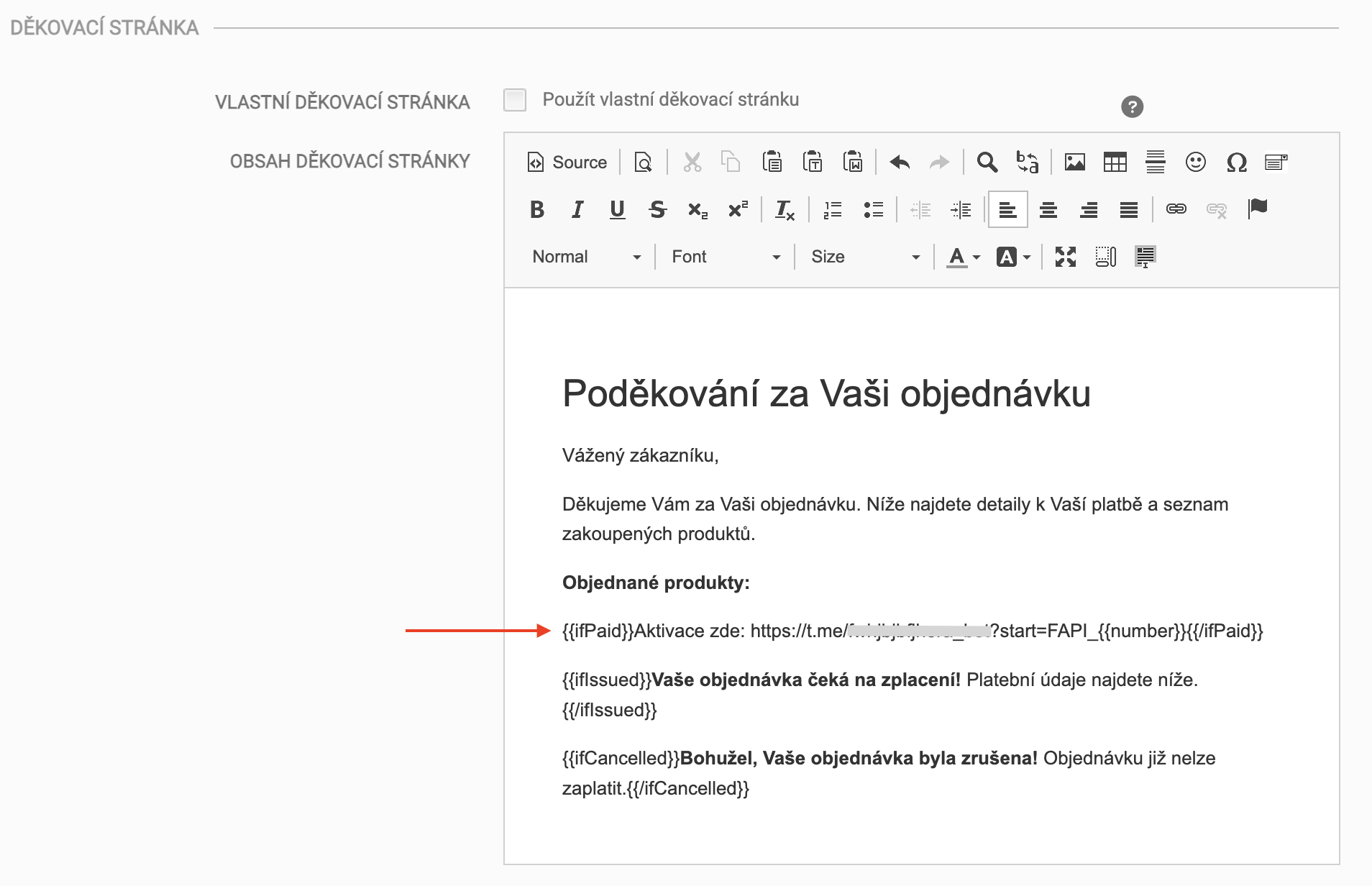Image resolution: width=1372 pixels, height=886 pixels.
Task: Insert an image into the thank-you page
Action: click(x=1075, y=162)
